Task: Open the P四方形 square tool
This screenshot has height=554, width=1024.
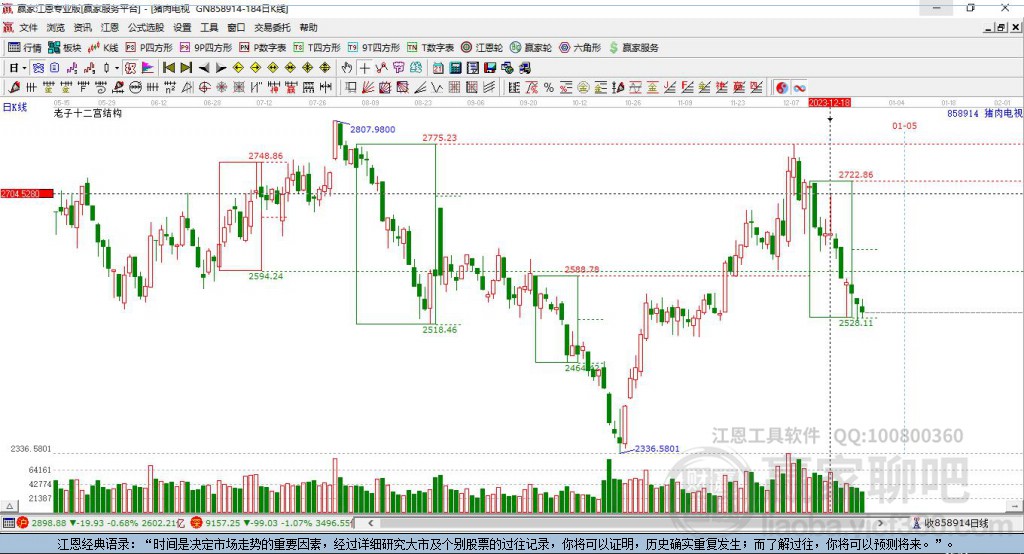Action: [x=148, y=48]
